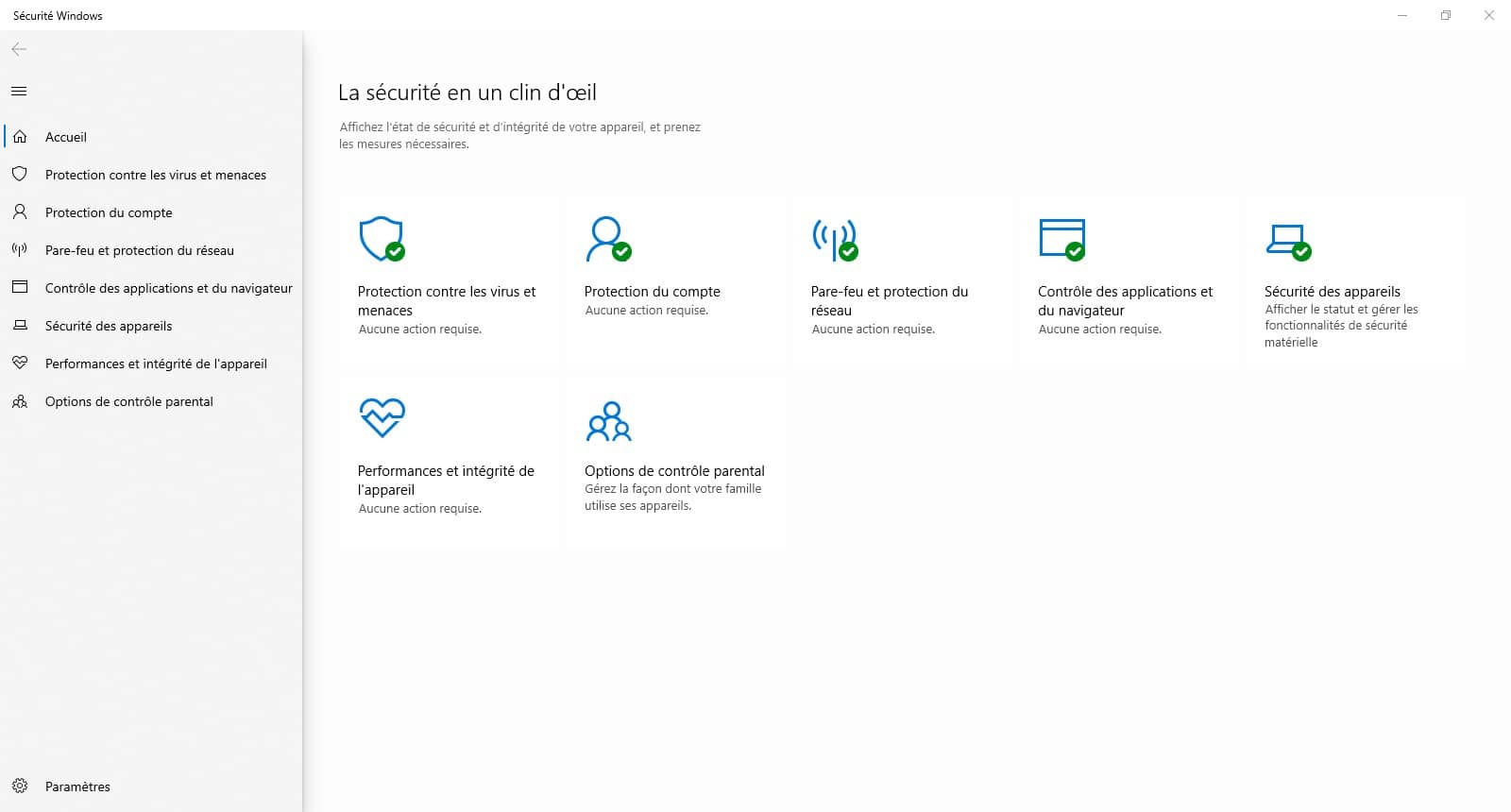Click the sidebar family icon for parental options
The height and width of the screenshot is (812, 1511).
pyautogui.click(x=20, y=401)
